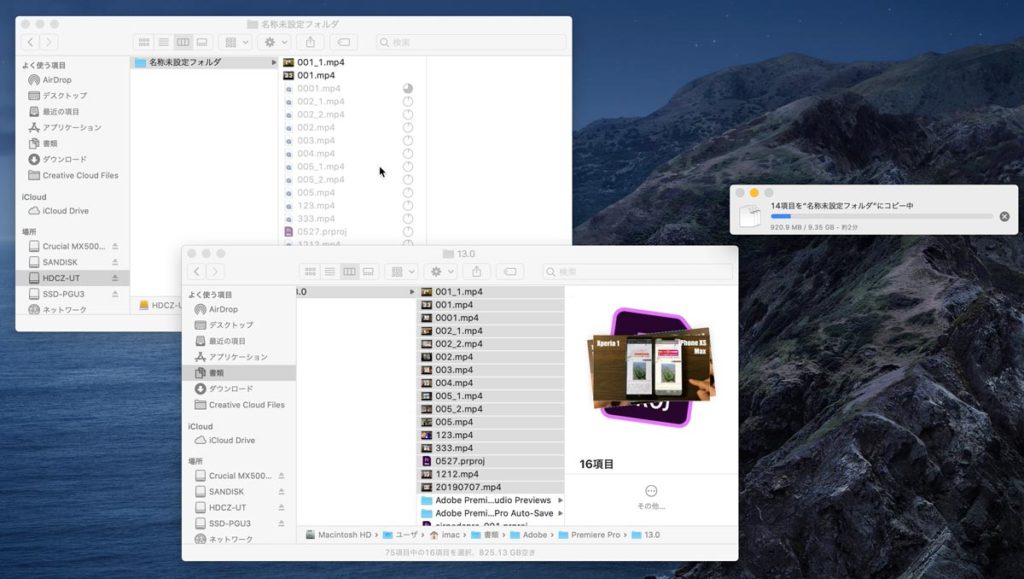Viewport: 1024px width, 579px height.
Task: Switch 名称未設定フォルダ window to icon view
Action: pos(144,42)
